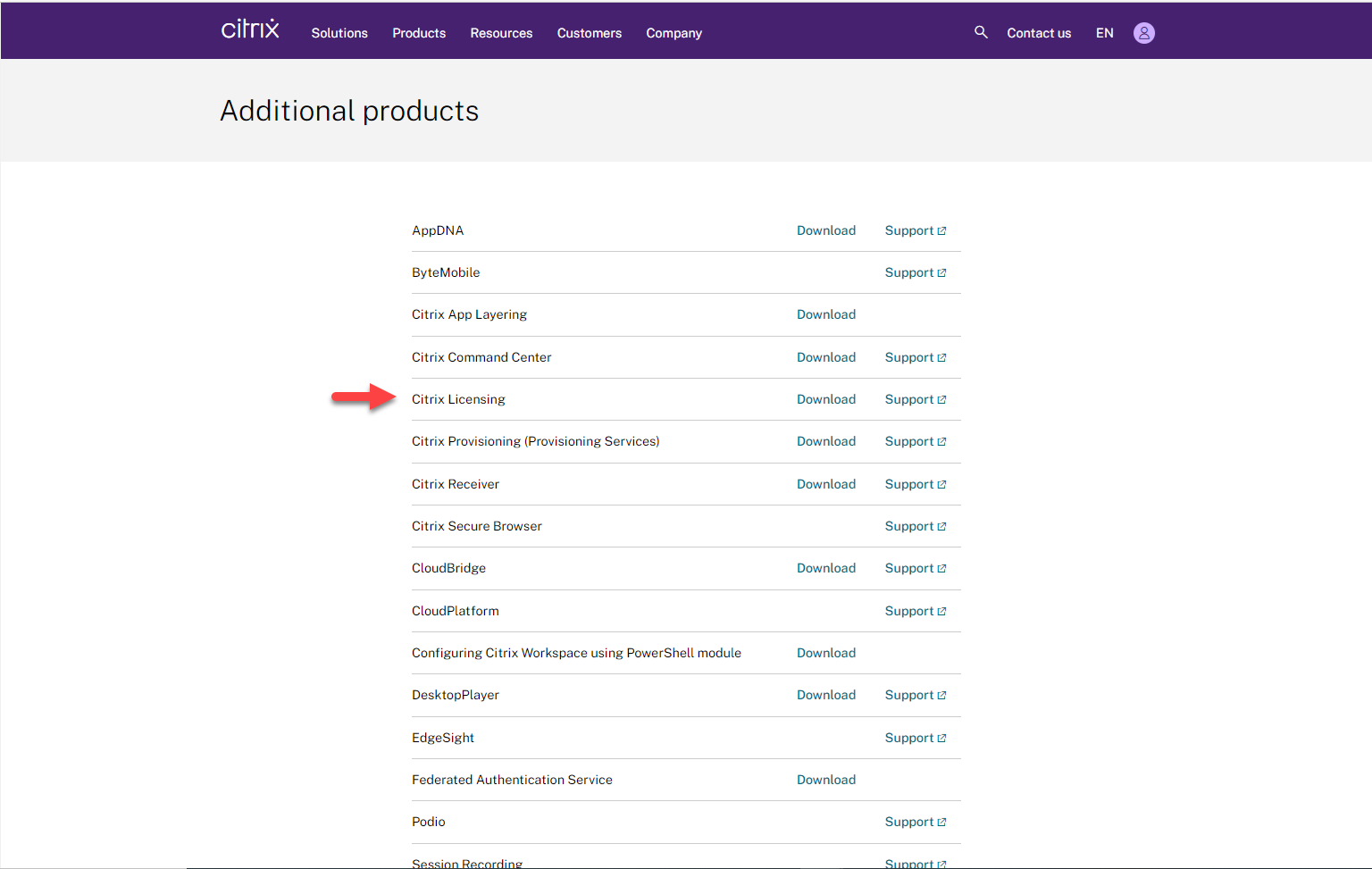Download Citrix Command Center
Viewport: 1372px width, 869px height.
point(826,357)
